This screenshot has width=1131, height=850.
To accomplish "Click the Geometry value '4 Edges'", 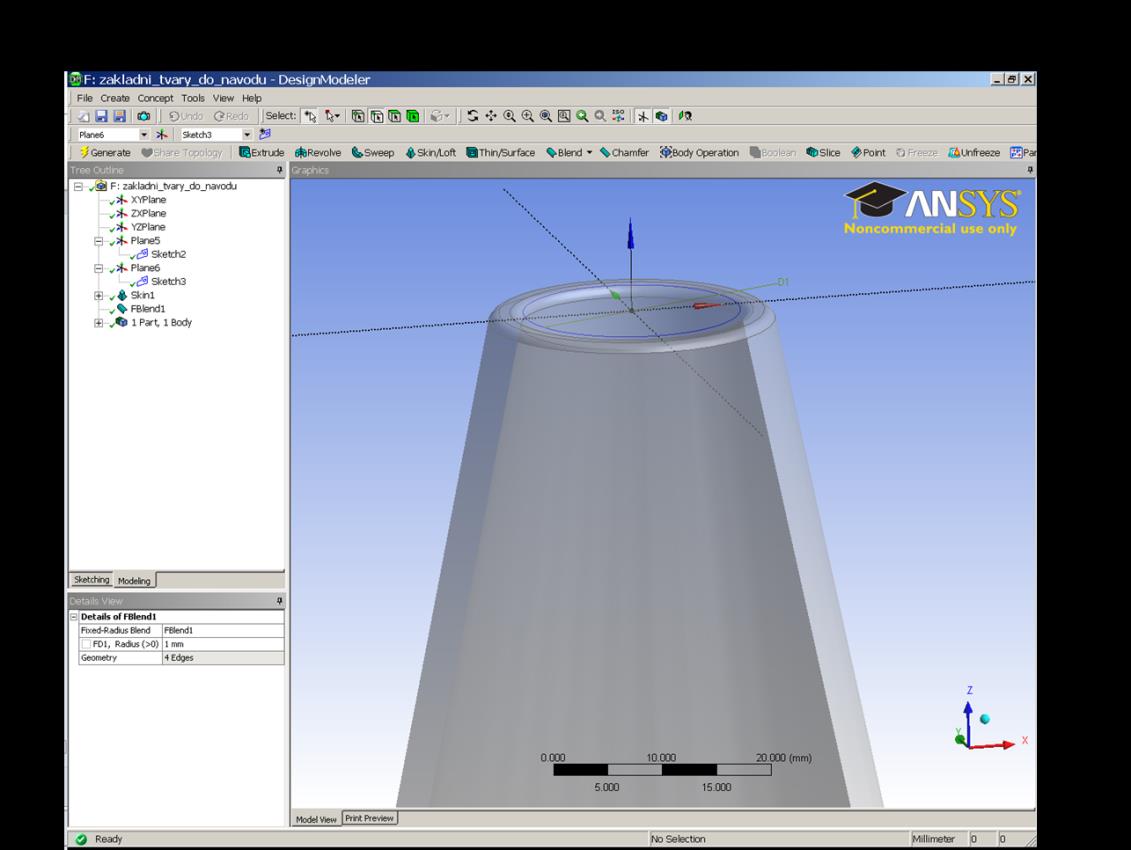I will [x=223, y=657].
